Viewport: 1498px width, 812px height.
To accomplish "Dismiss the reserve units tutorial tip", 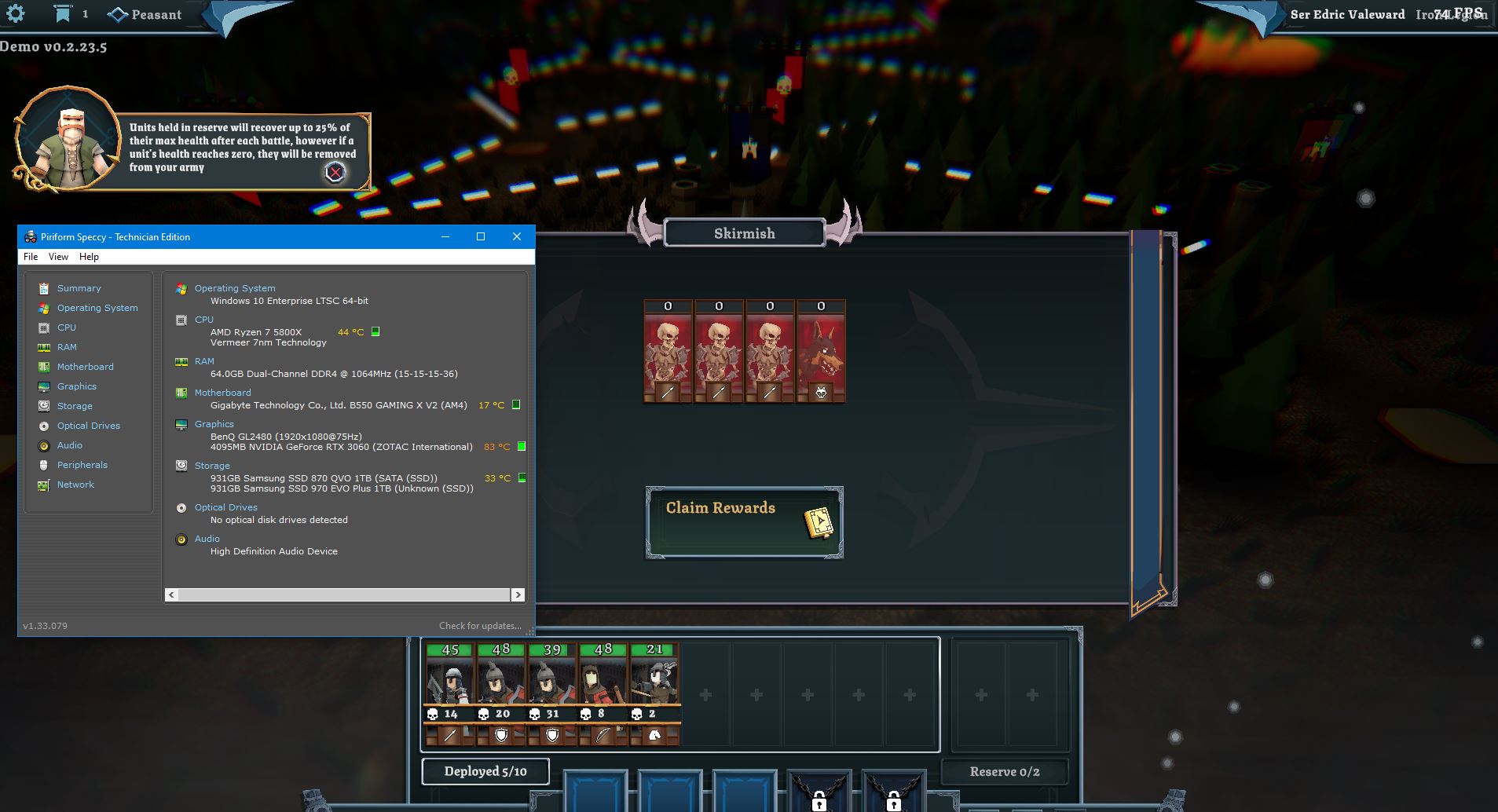I will (x=335, y=172).
